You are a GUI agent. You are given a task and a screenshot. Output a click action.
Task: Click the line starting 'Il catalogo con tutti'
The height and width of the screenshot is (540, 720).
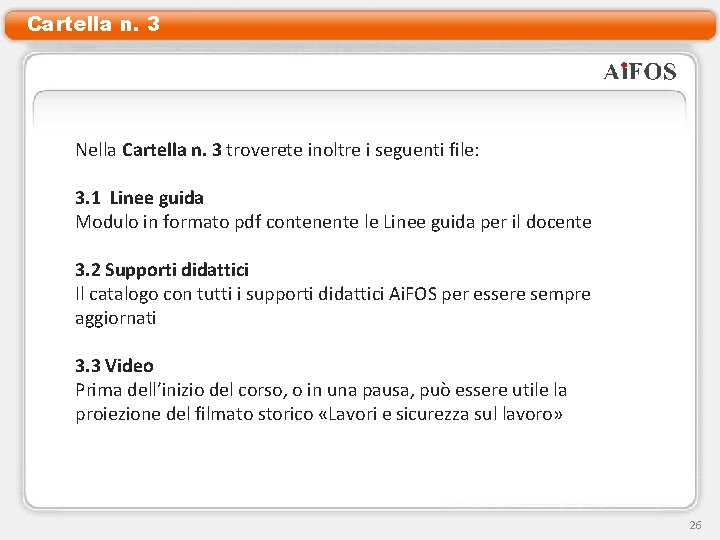[x=333, y=294]
